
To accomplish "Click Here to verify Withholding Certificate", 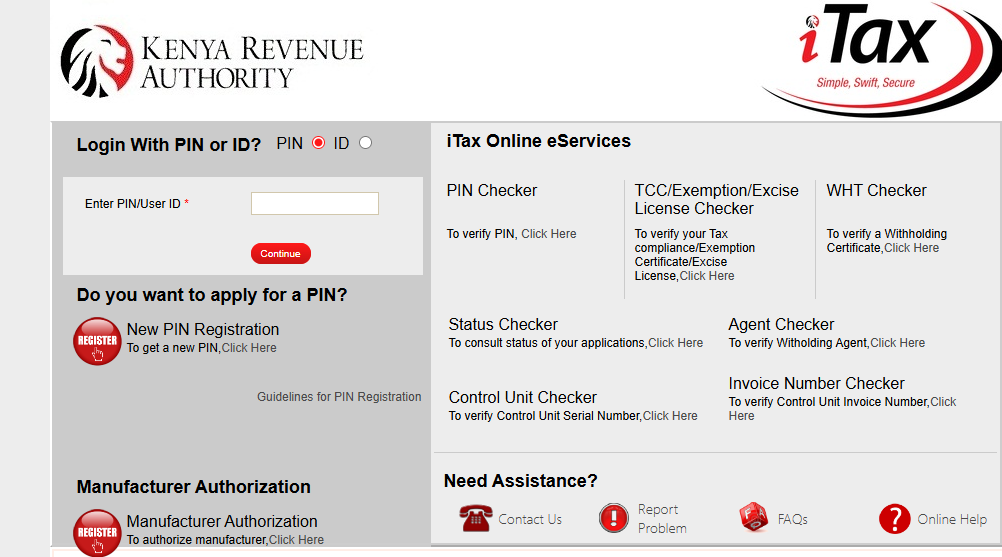I will pos(911,248).
